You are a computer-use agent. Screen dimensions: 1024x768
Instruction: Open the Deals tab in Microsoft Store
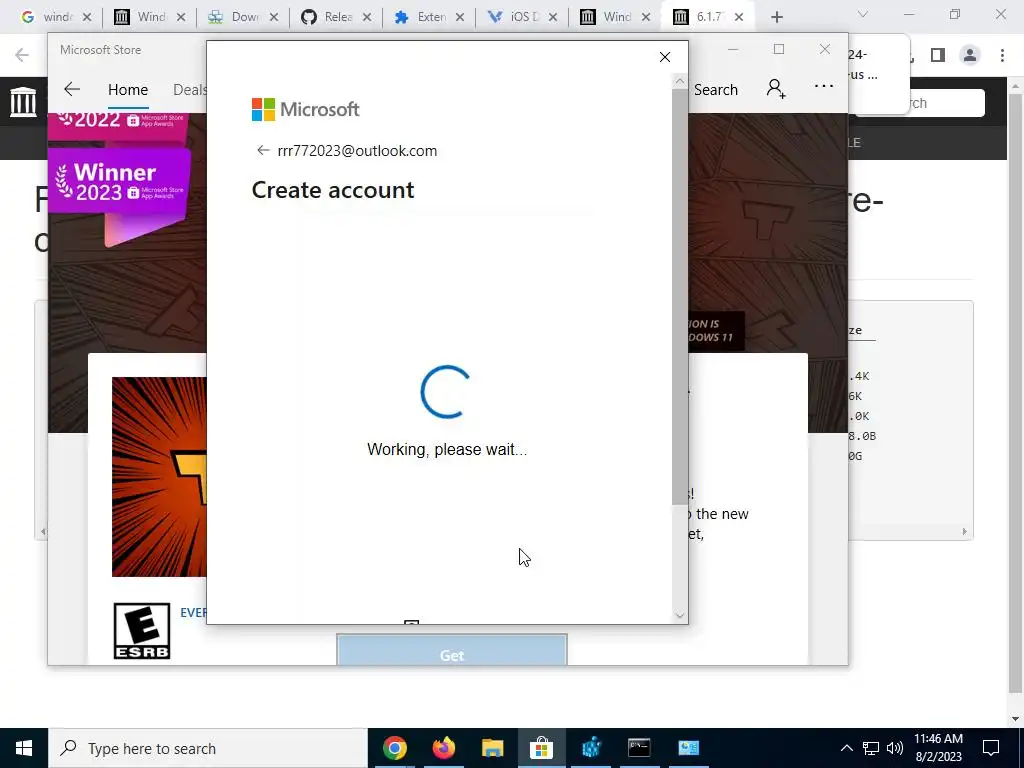coord(189,90)
